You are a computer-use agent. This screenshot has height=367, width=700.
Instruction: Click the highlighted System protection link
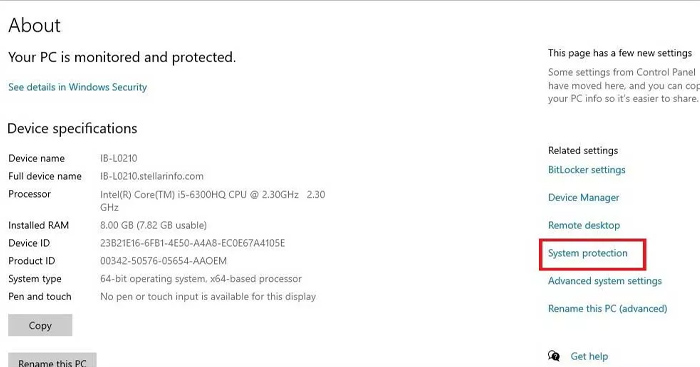(x=588, y=253)
